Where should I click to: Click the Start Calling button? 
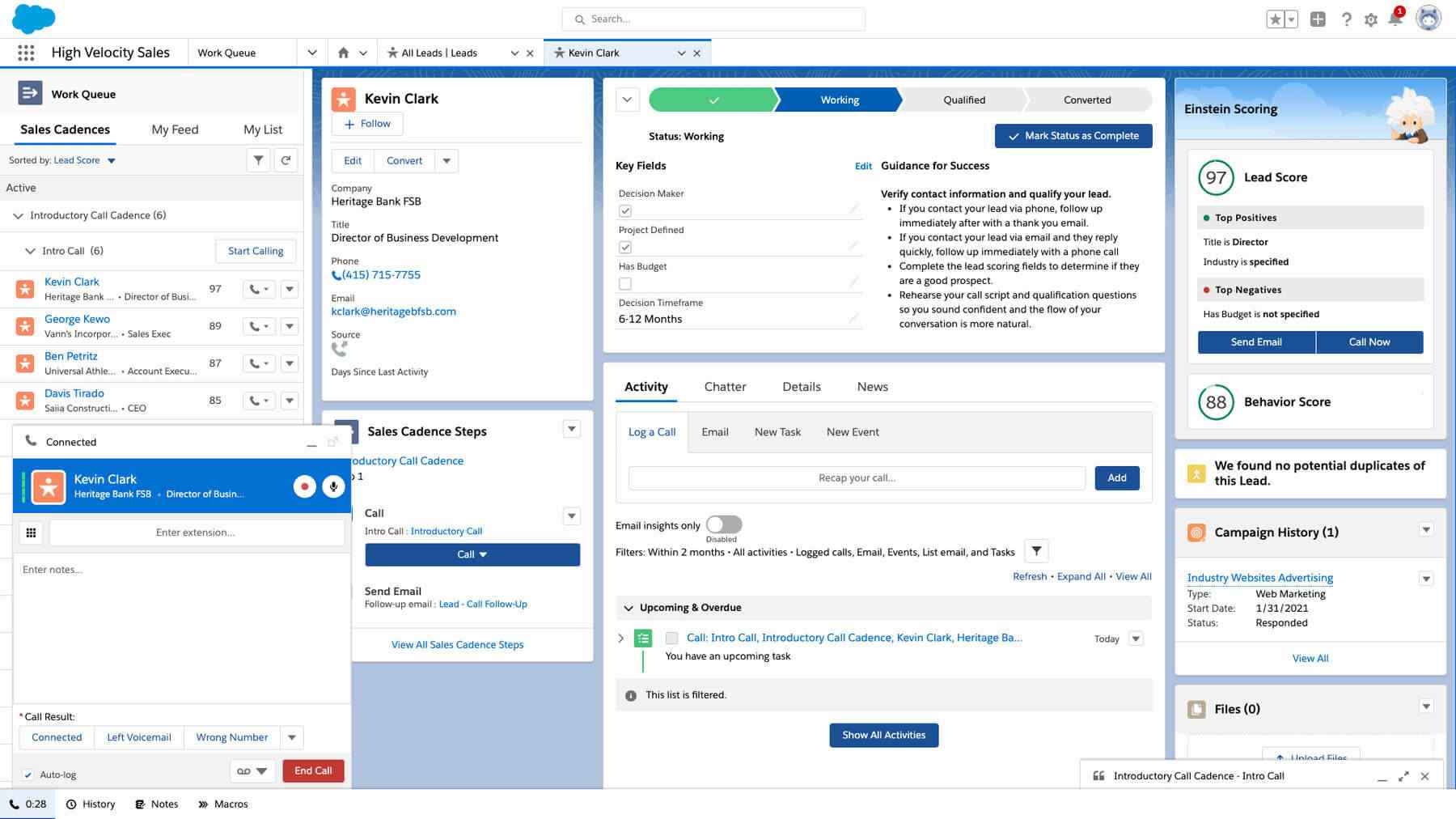coord(256,251)
